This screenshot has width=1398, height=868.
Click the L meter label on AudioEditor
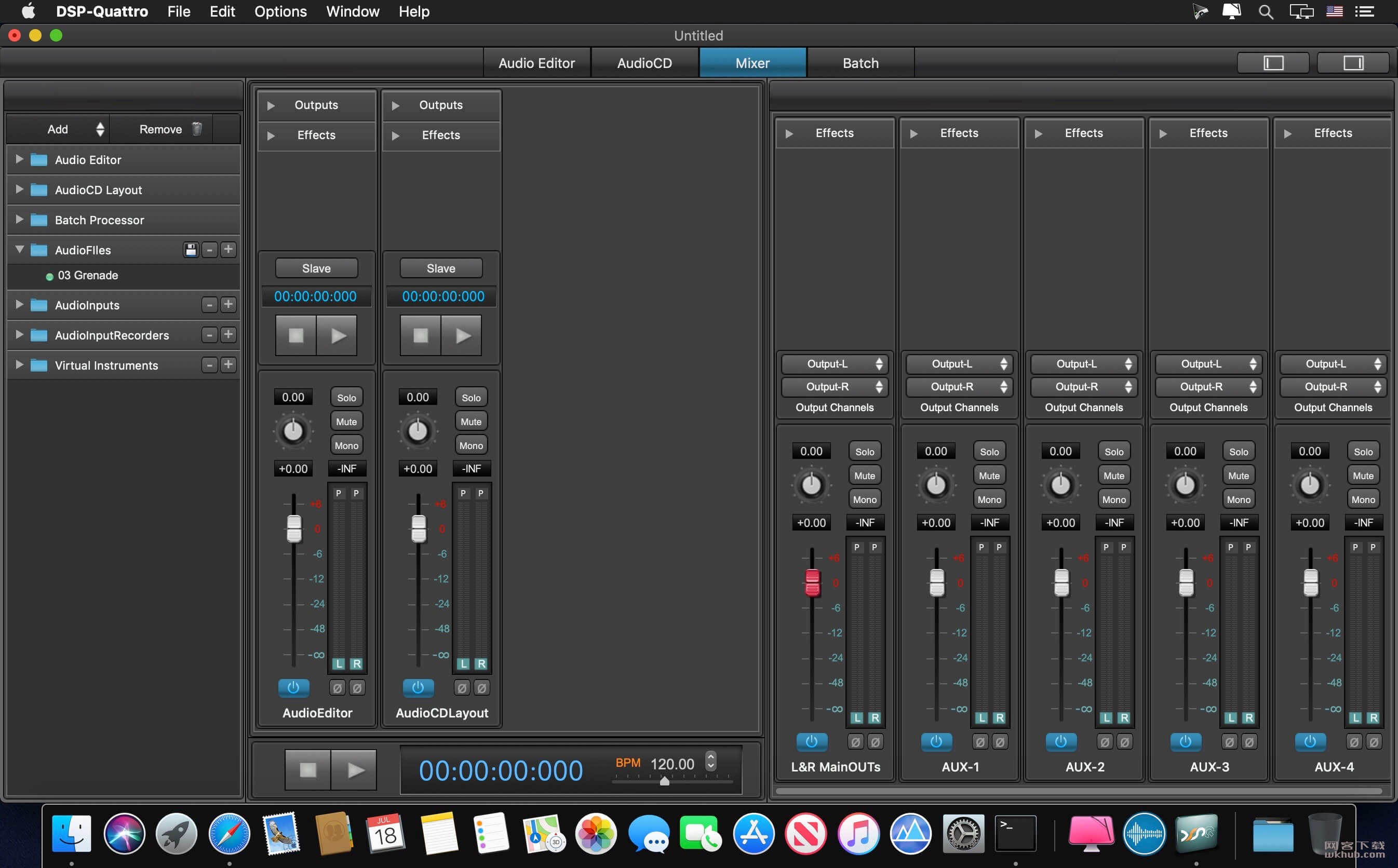pos(339,663)
